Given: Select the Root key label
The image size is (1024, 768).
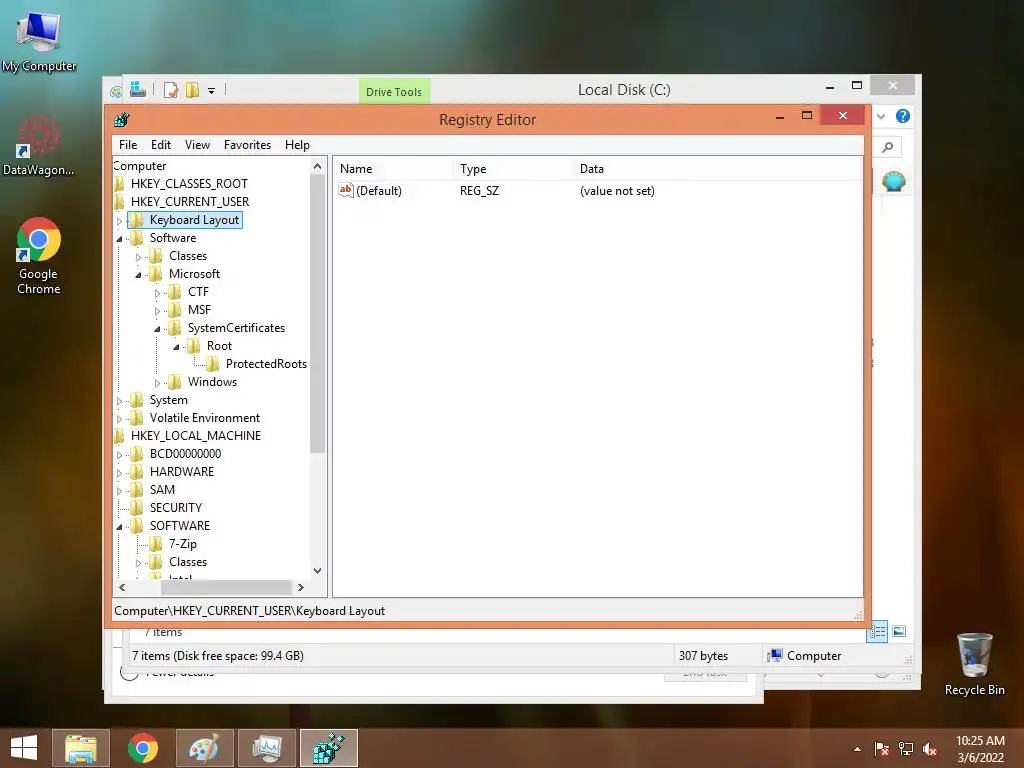Looking at the screenshot, I should pyautogui.click(x=219, y=345).
